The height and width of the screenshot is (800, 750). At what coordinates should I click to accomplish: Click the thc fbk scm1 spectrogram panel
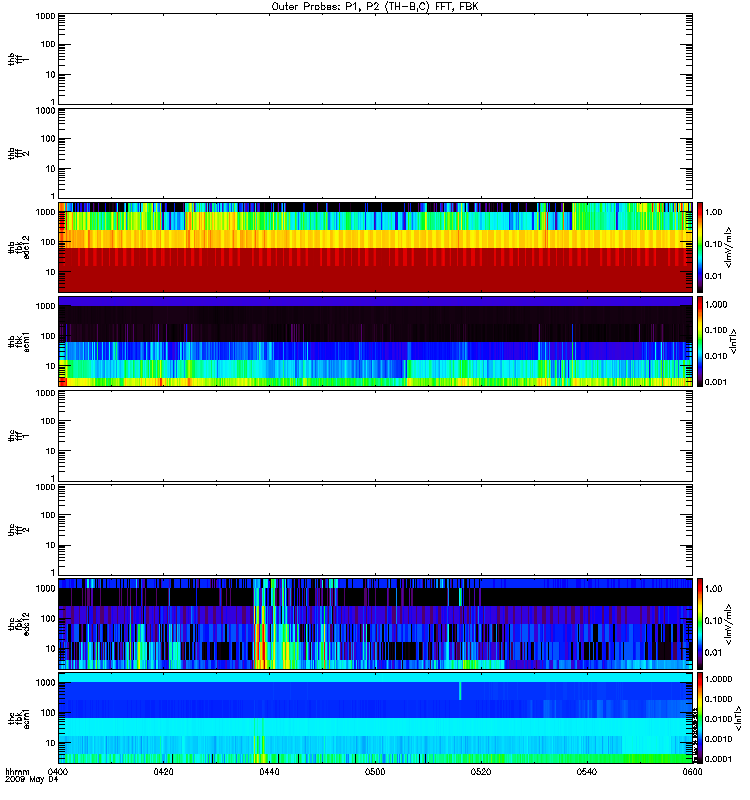coord(376,718)
